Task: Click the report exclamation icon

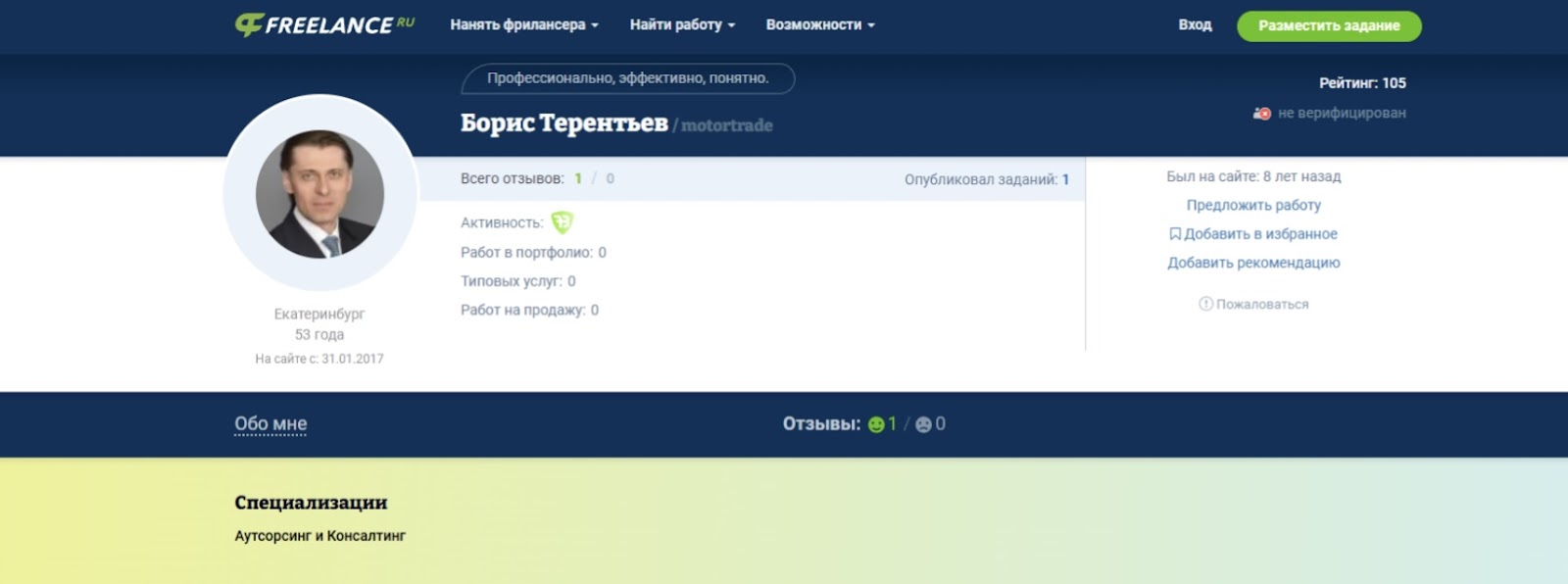Action: coord(1206,304)
